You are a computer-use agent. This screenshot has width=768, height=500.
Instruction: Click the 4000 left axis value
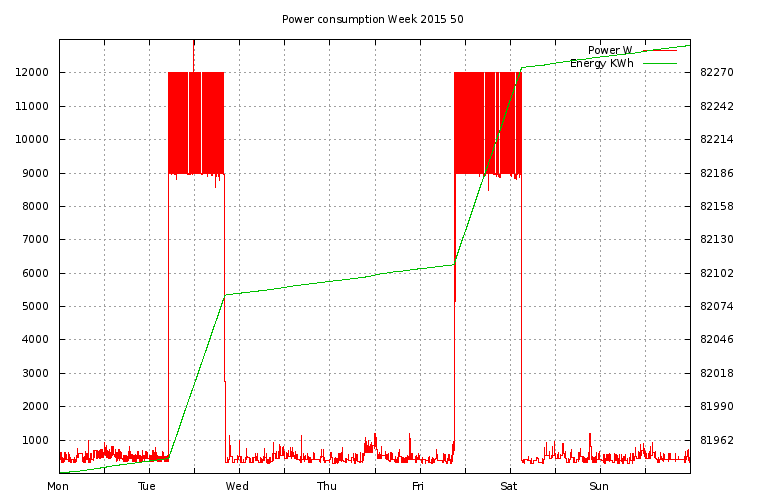point(35,339)
